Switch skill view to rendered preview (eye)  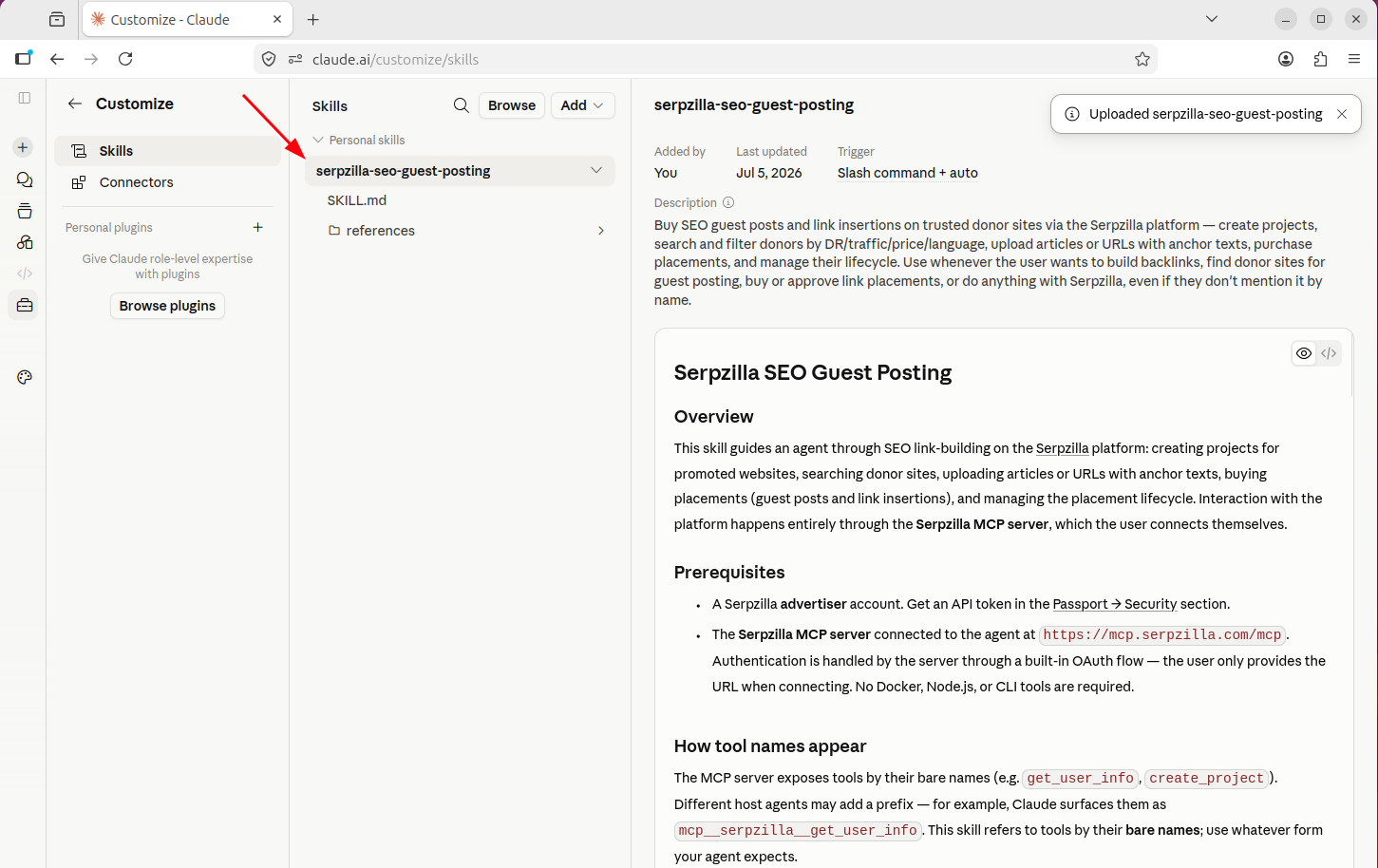click(1304, 353)
